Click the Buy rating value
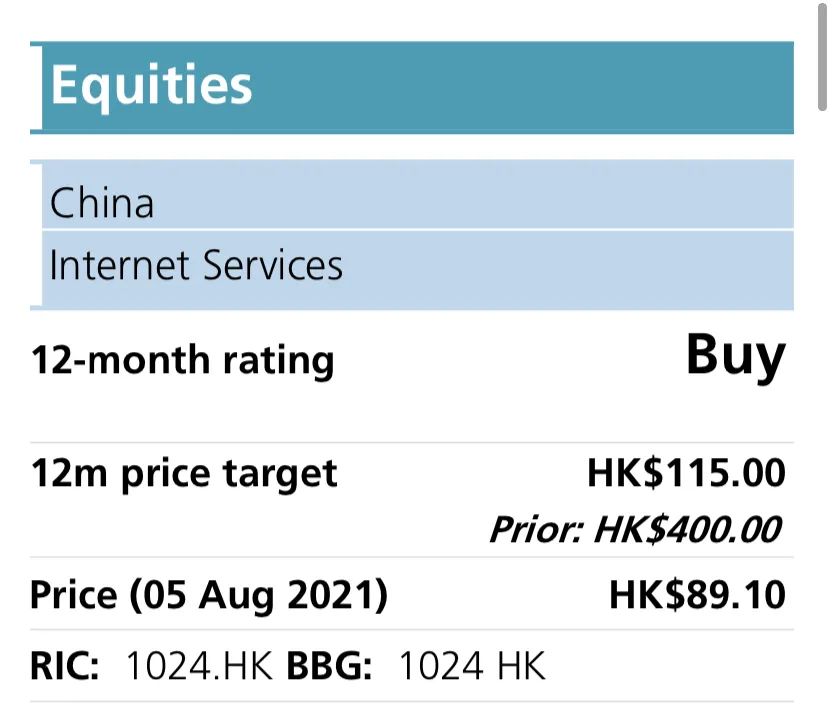Screen dimensions: 836x715 (736, 356)
